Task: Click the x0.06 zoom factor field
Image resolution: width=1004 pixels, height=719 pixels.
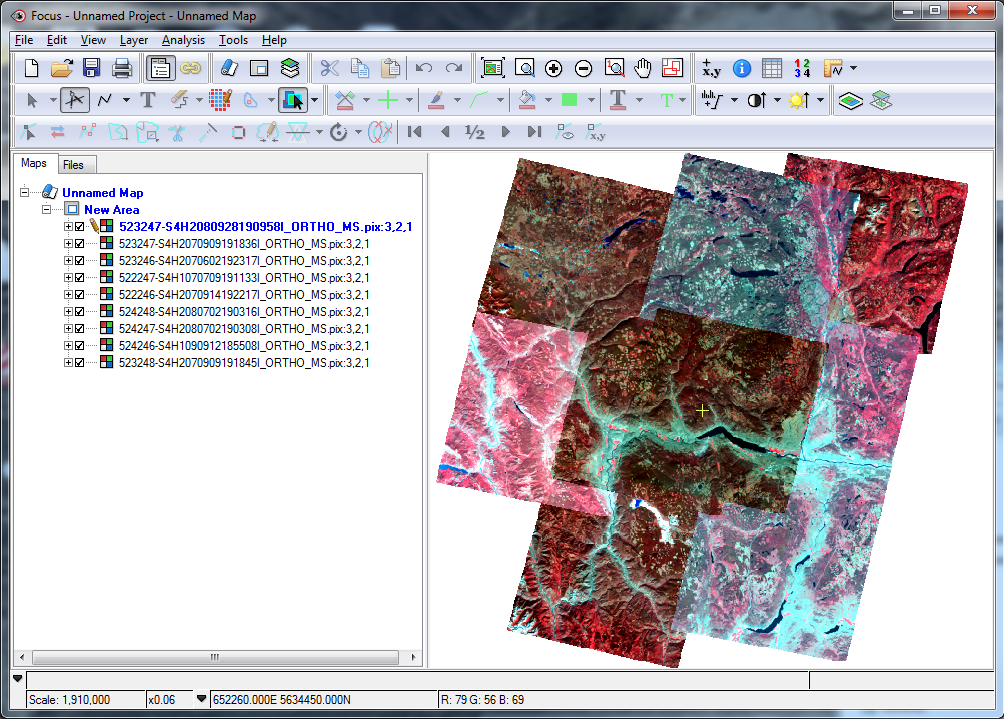Action: [169, 699]
